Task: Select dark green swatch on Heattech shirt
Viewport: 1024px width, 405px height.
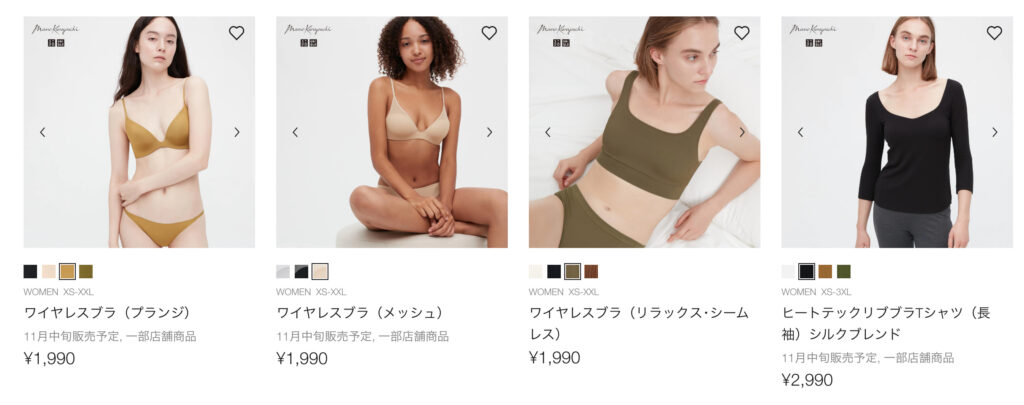Action: pyautogui.click(x=844, y=271)
